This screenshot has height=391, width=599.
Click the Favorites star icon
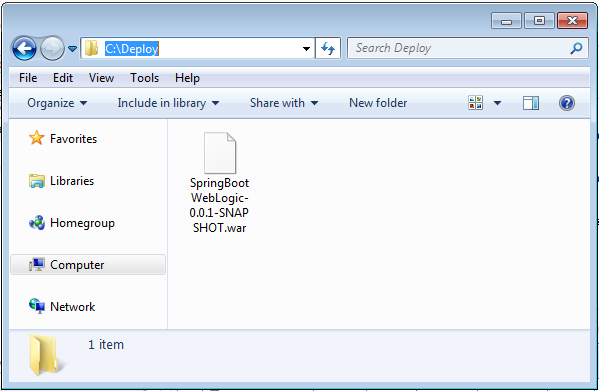pos(37,138)
